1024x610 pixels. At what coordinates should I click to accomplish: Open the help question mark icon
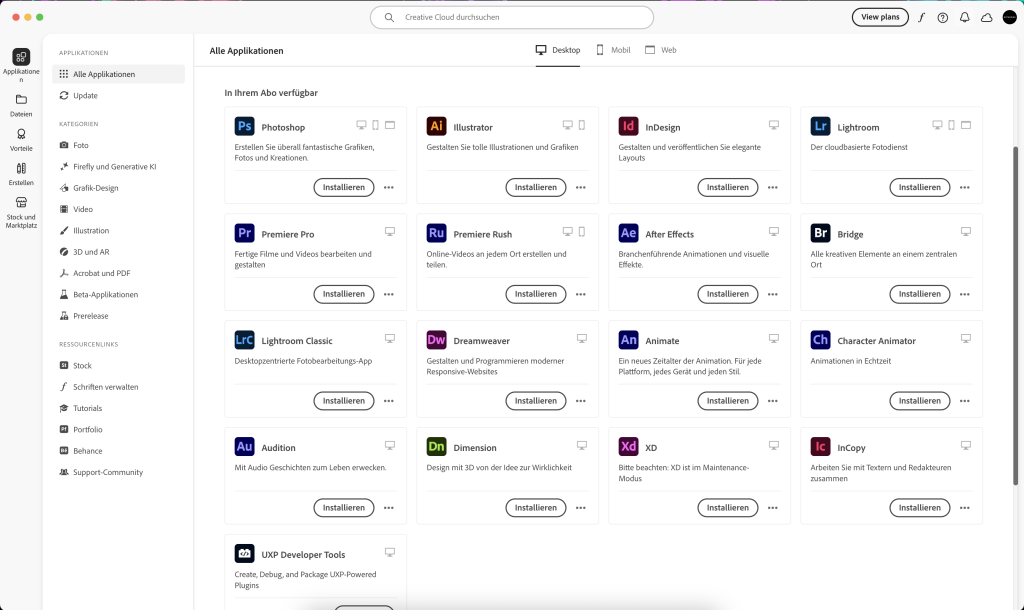(942, 17)
